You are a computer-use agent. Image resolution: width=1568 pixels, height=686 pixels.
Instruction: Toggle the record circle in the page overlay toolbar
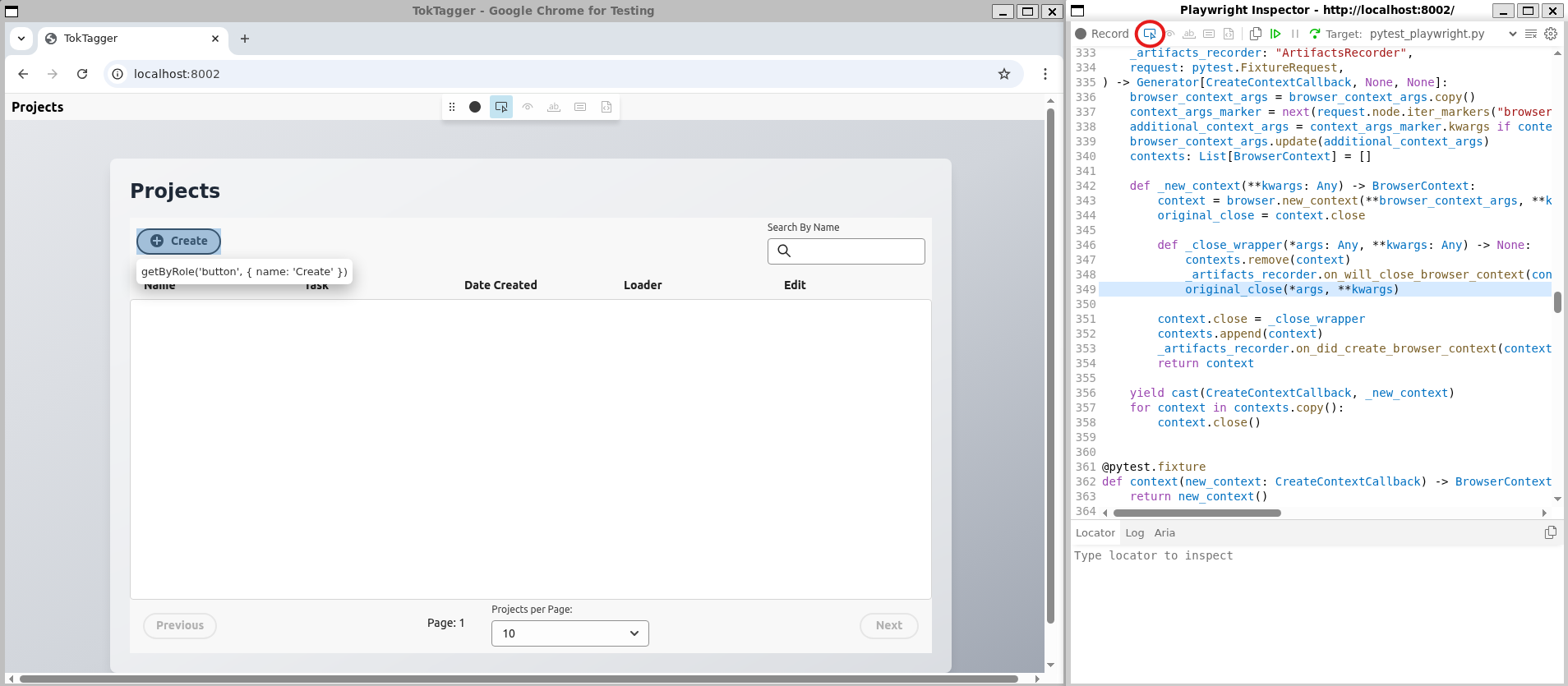point(475,107)
